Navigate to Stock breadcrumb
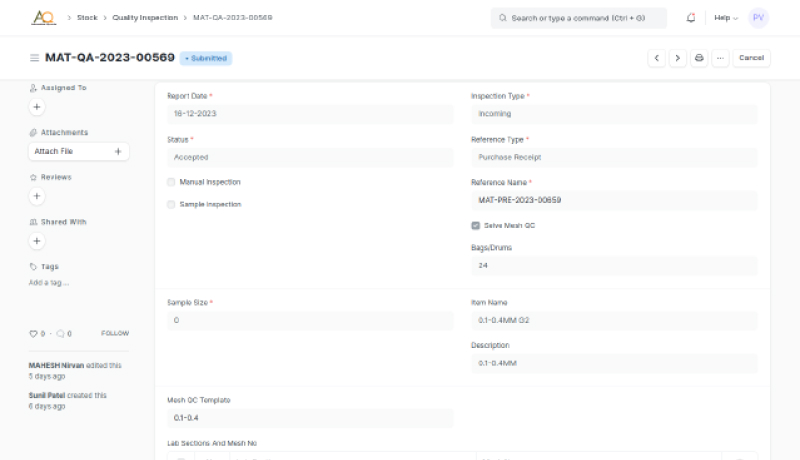The width and height of the screenshot is (800, 460). (x=87, y=18)
